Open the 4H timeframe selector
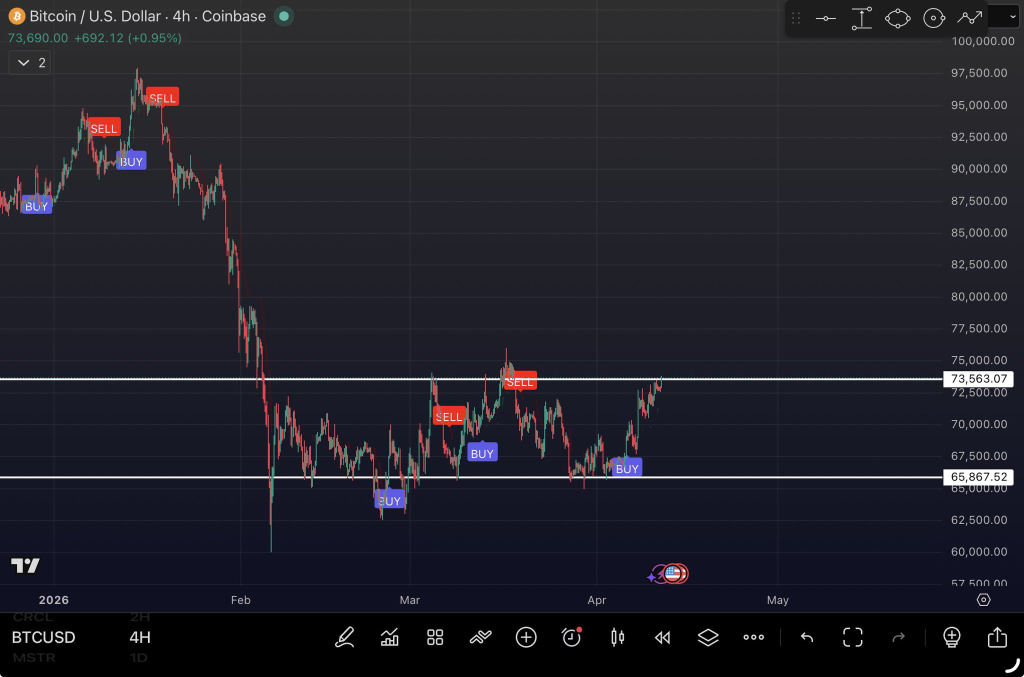The image size is (1024, 677). (140, 637)
